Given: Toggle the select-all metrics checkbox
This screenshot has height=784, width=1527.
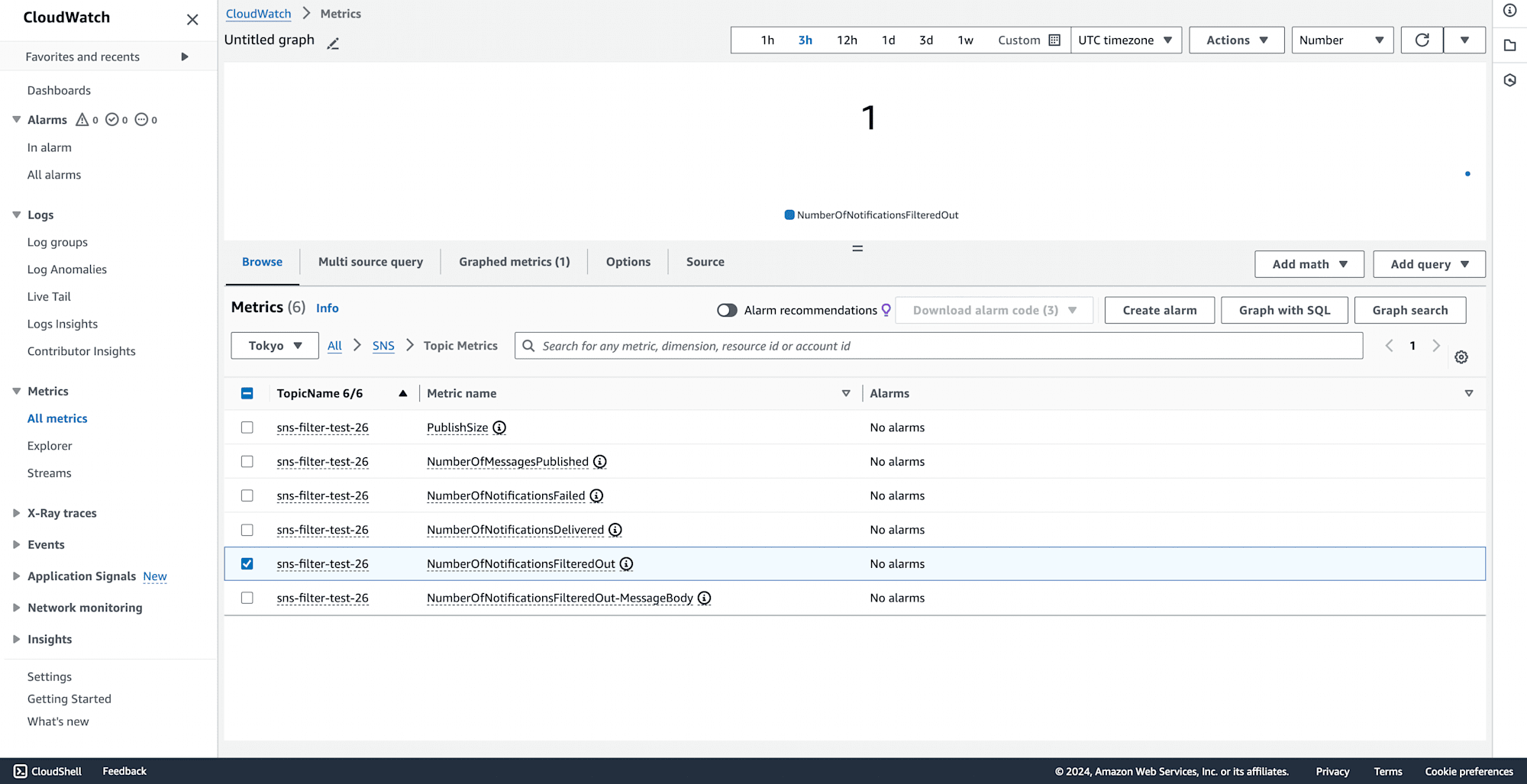Looking at the screenshot, I should (247, 393).
